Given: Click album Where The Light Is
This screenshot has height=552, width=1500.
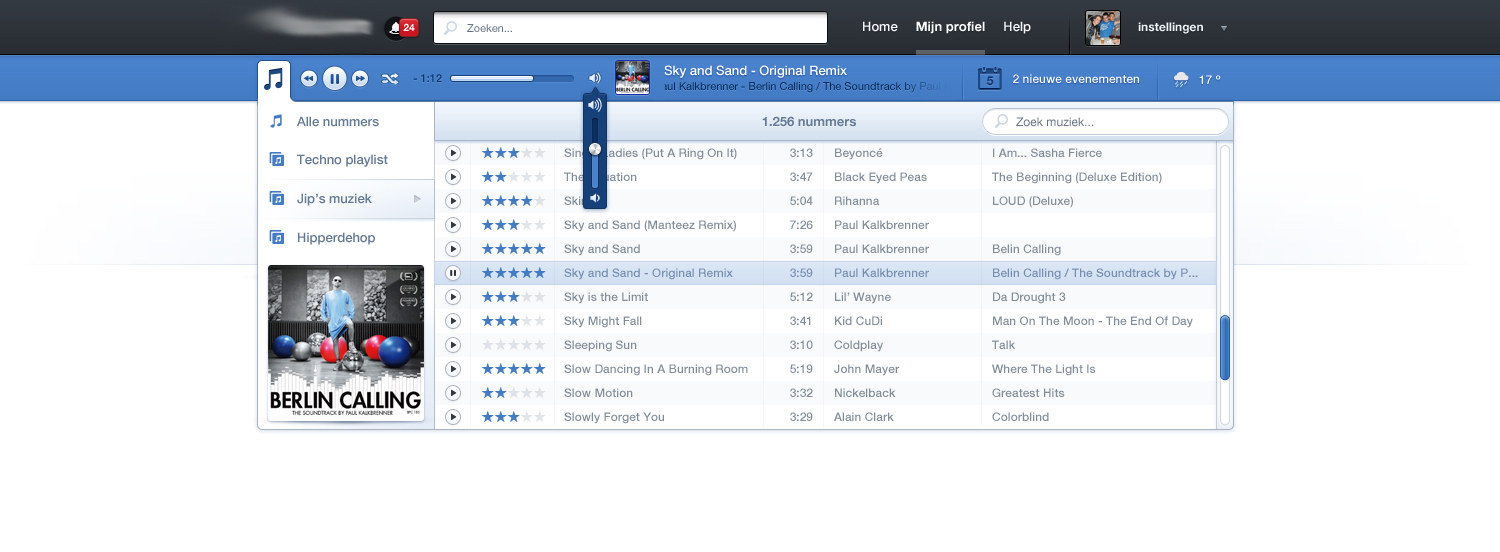Looking at the screenshot, I should 1044,369.
